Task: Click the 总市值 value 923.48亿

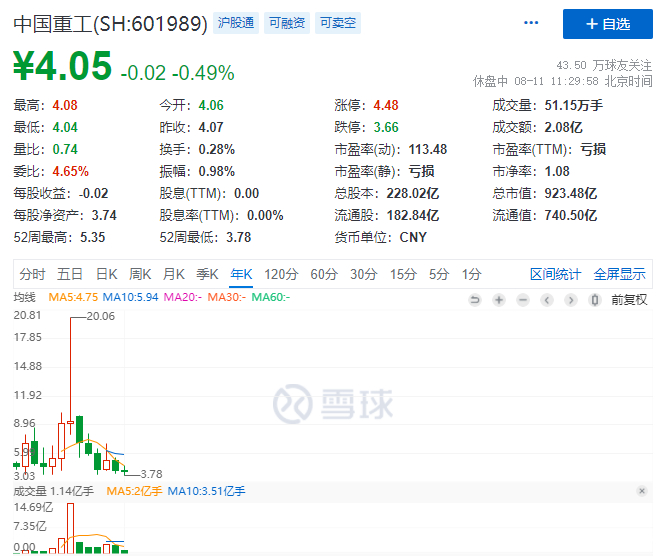Action: (570, 193)
